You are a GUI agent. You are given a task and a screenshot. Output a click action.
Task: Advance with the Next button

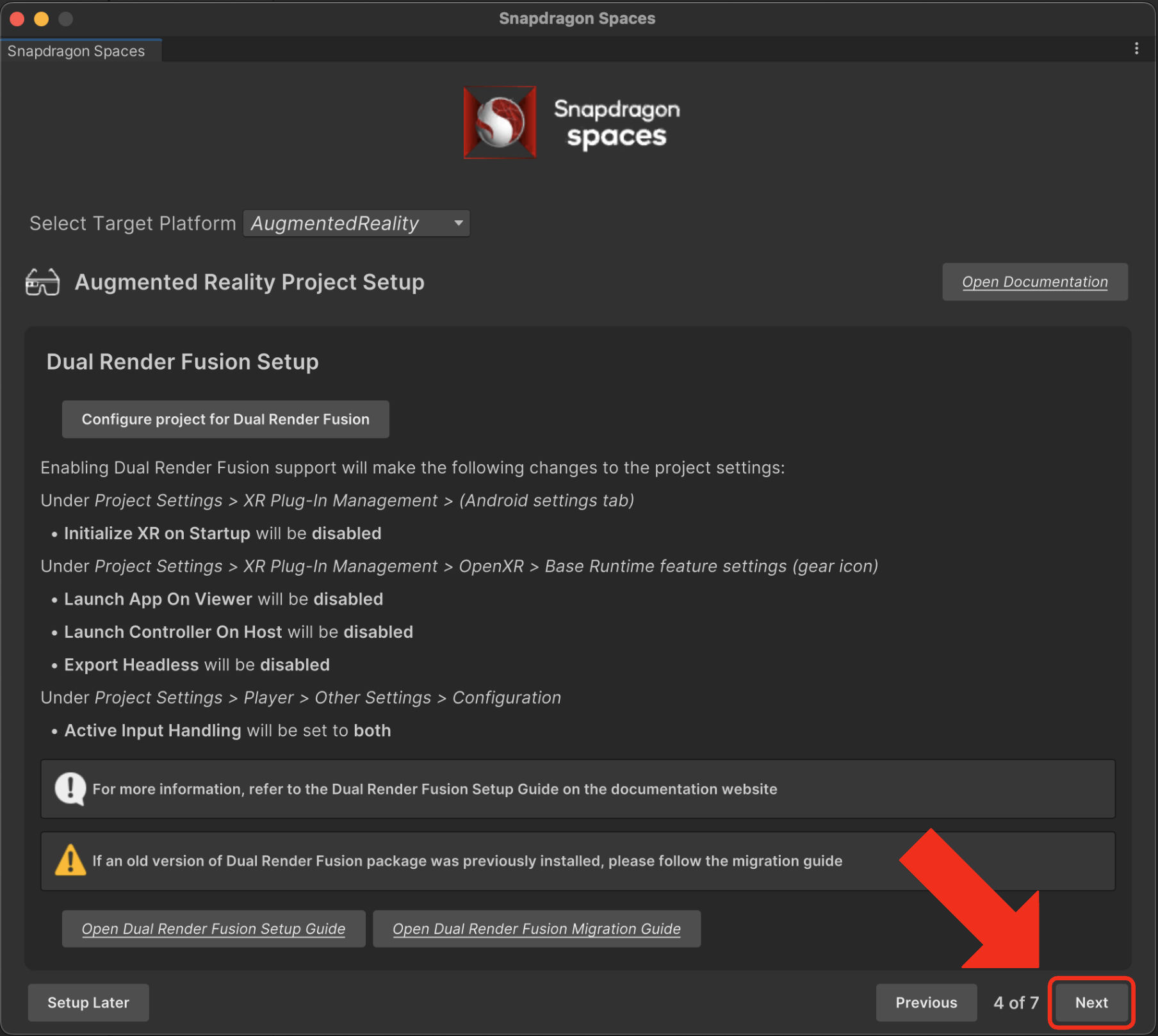(x=1091, y=1003)
